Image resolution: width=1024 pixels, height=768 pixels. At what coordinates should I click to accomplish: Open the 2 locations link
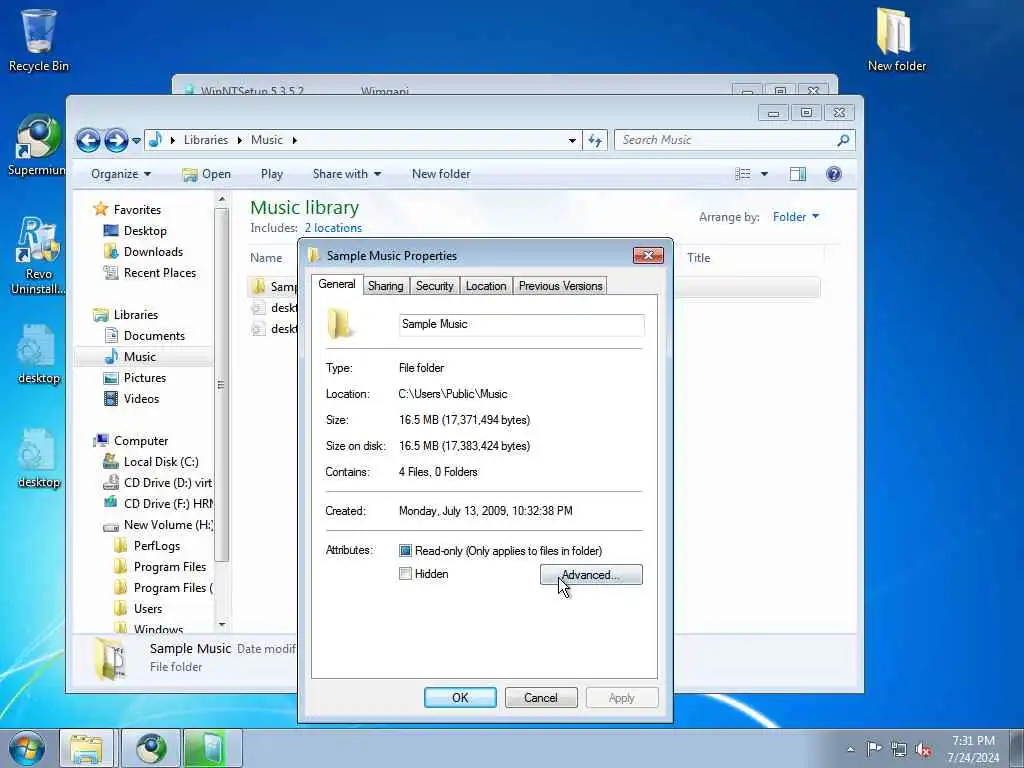tap(333, 228)
